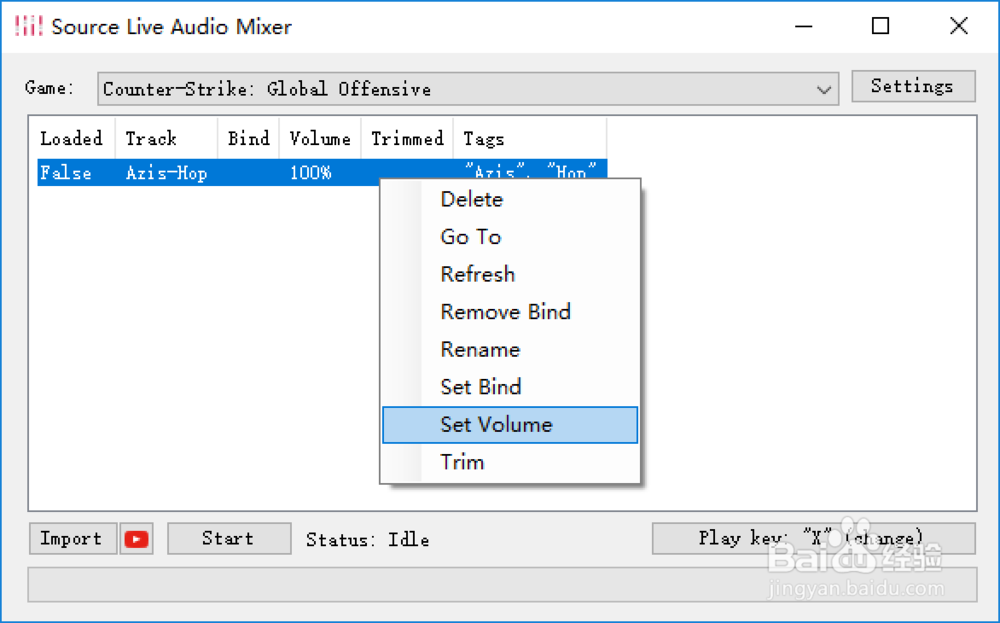1000x623 pixels.
Task: Click the Track column header
Action: pyautogui.click(x=151, y=139)
